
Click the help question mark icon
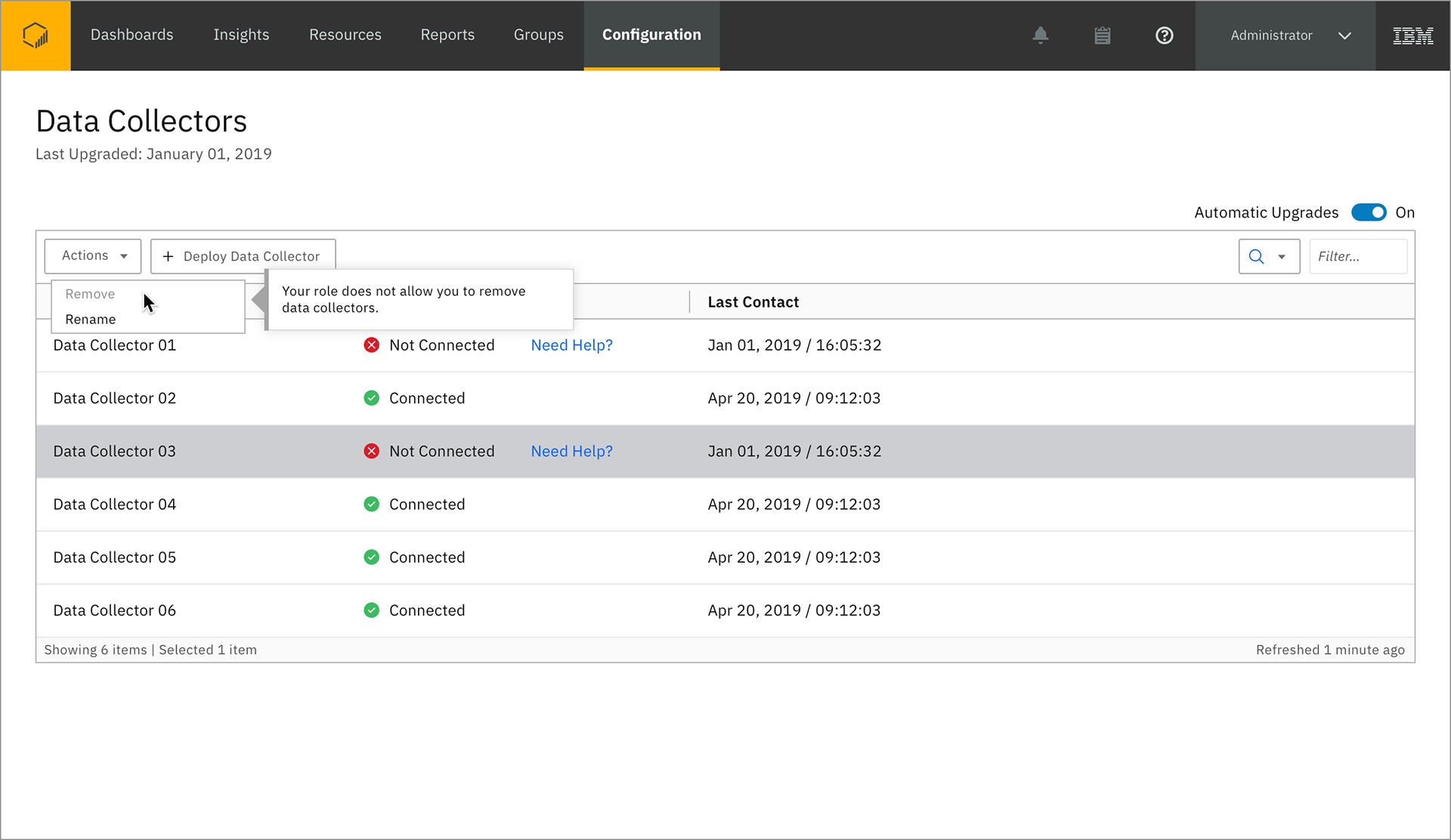pos(1165,36)
